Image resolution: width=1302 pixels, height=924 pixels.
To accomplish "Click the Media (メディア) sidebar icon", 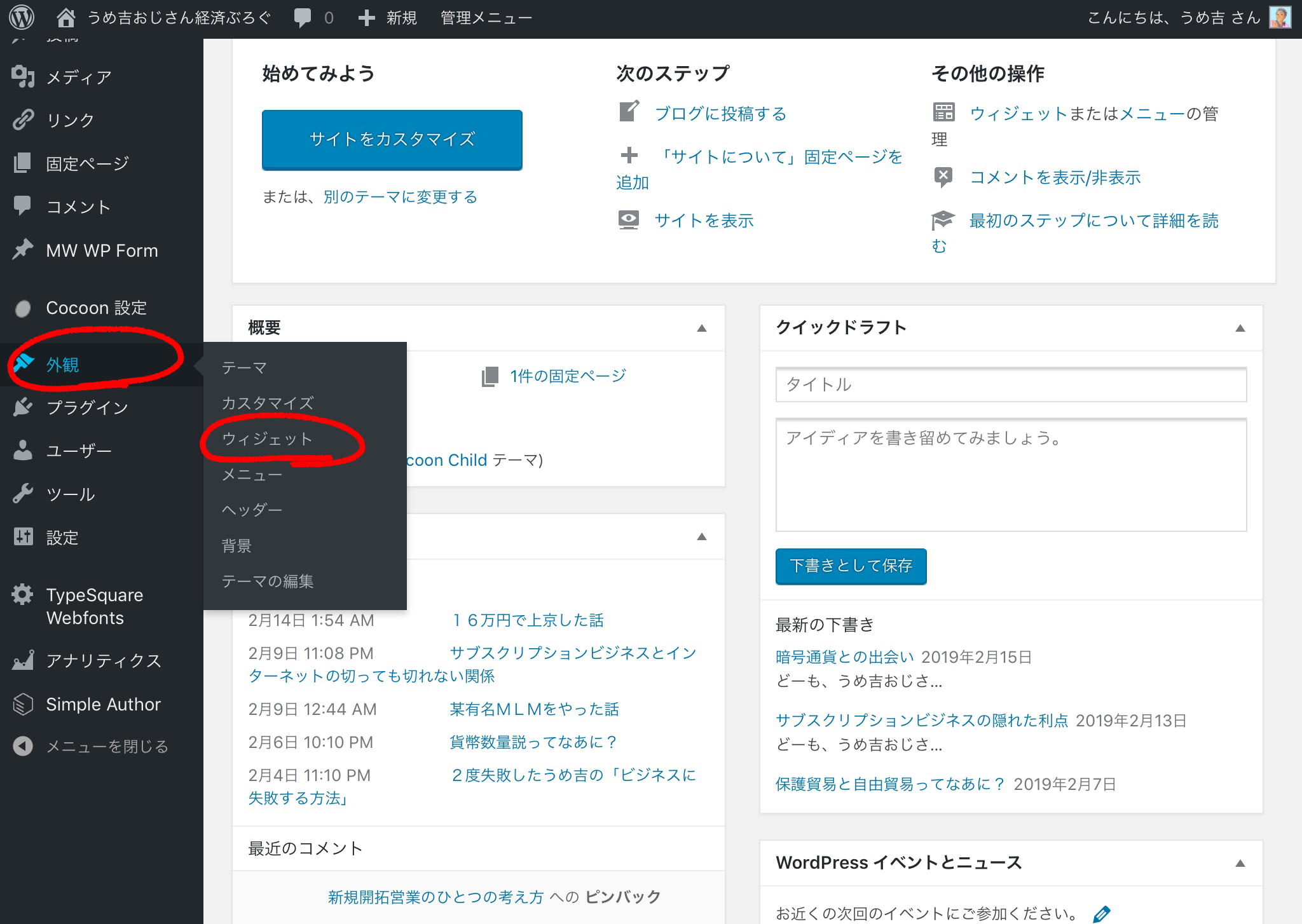I will (23, 77).
